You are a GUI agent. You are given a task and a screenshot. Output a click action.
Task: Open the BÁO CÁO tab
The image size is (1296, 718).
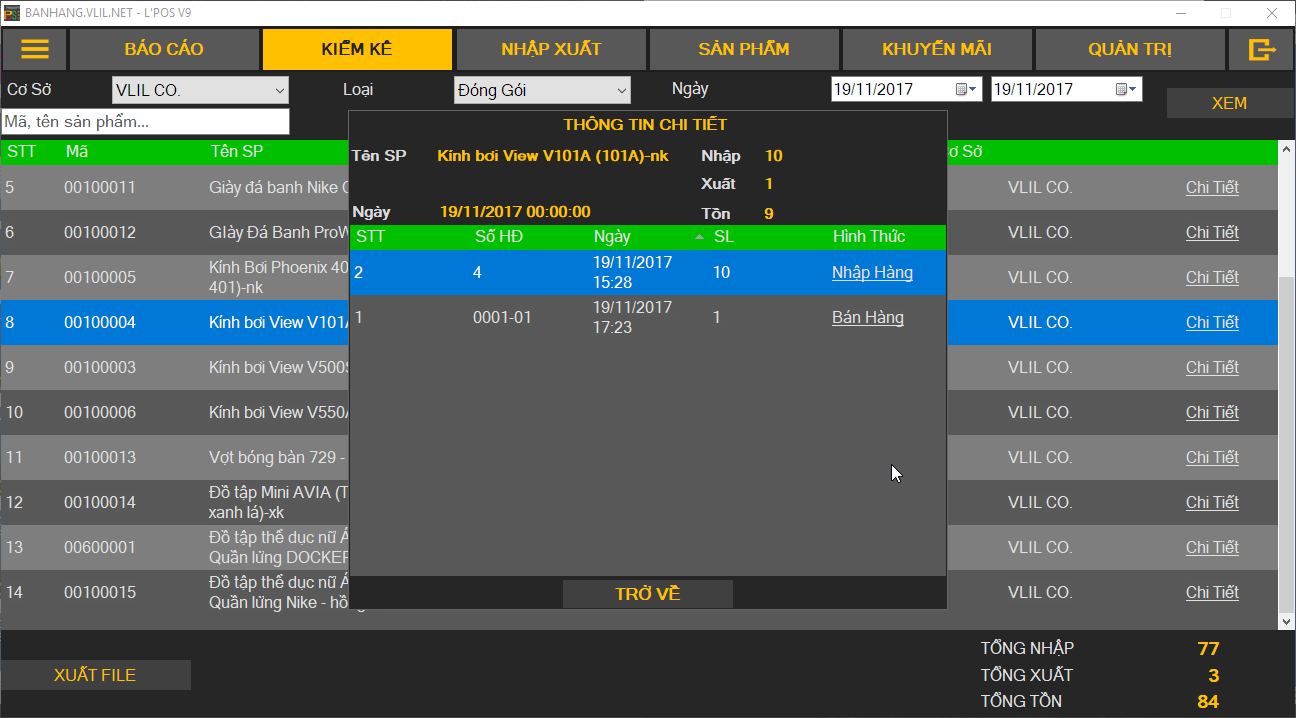point(164,50)
